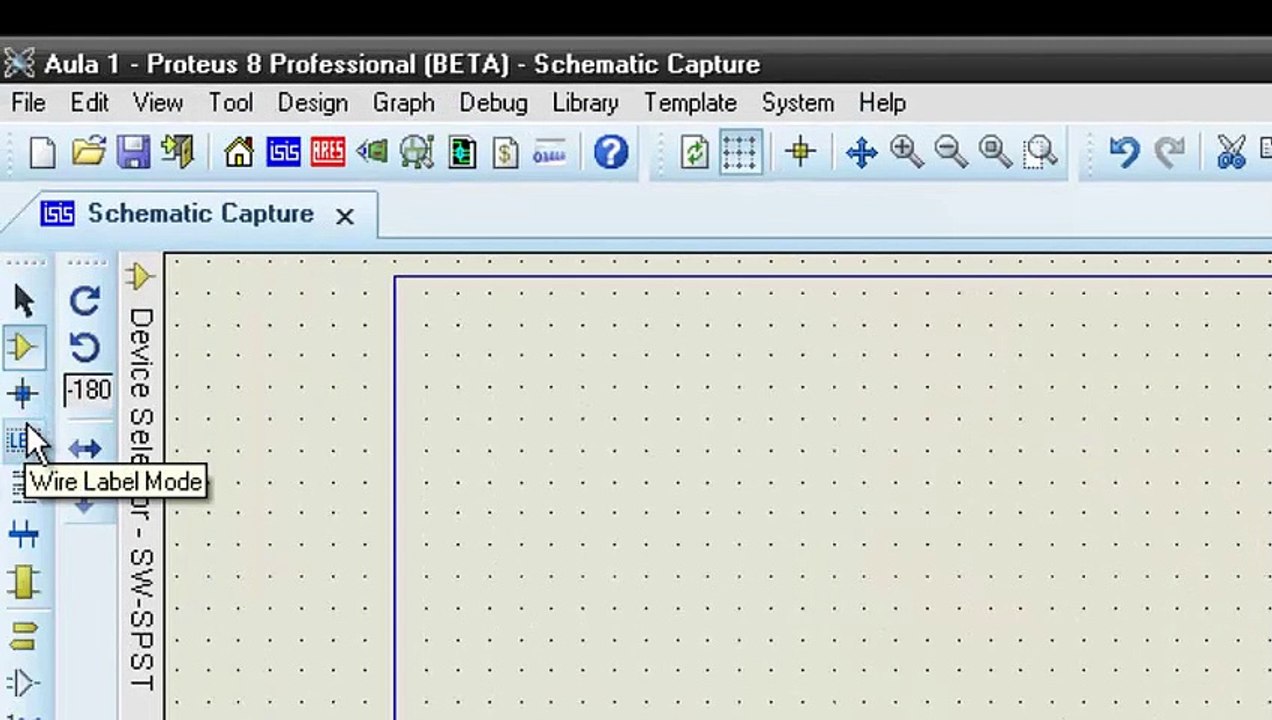Click the Pan/Center at cursor icon

click(x=861, y=153)
